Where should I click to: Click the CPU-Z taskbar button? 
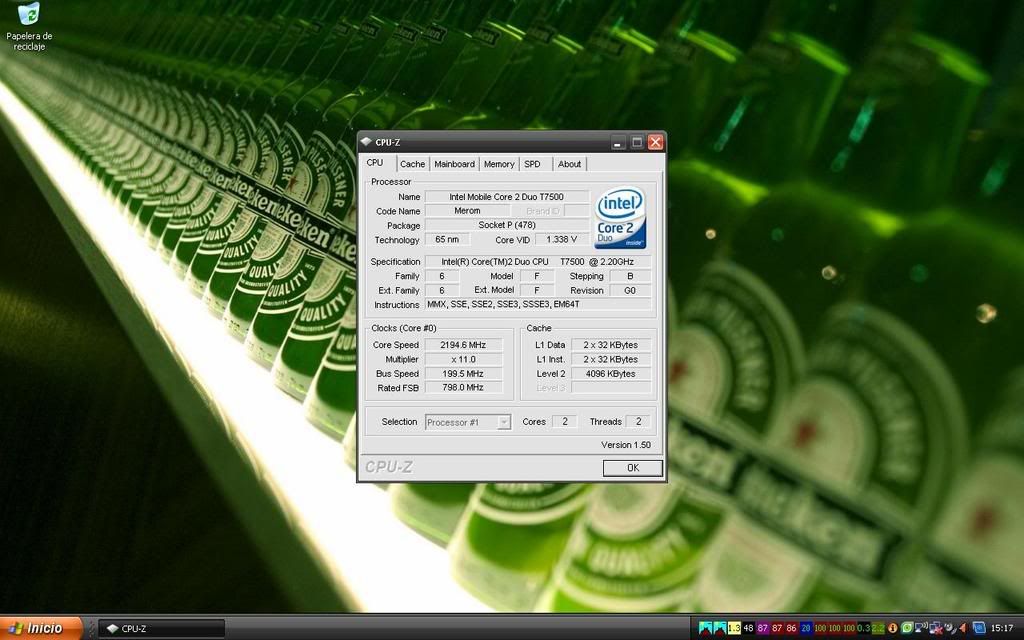click(x=163, y=628)
